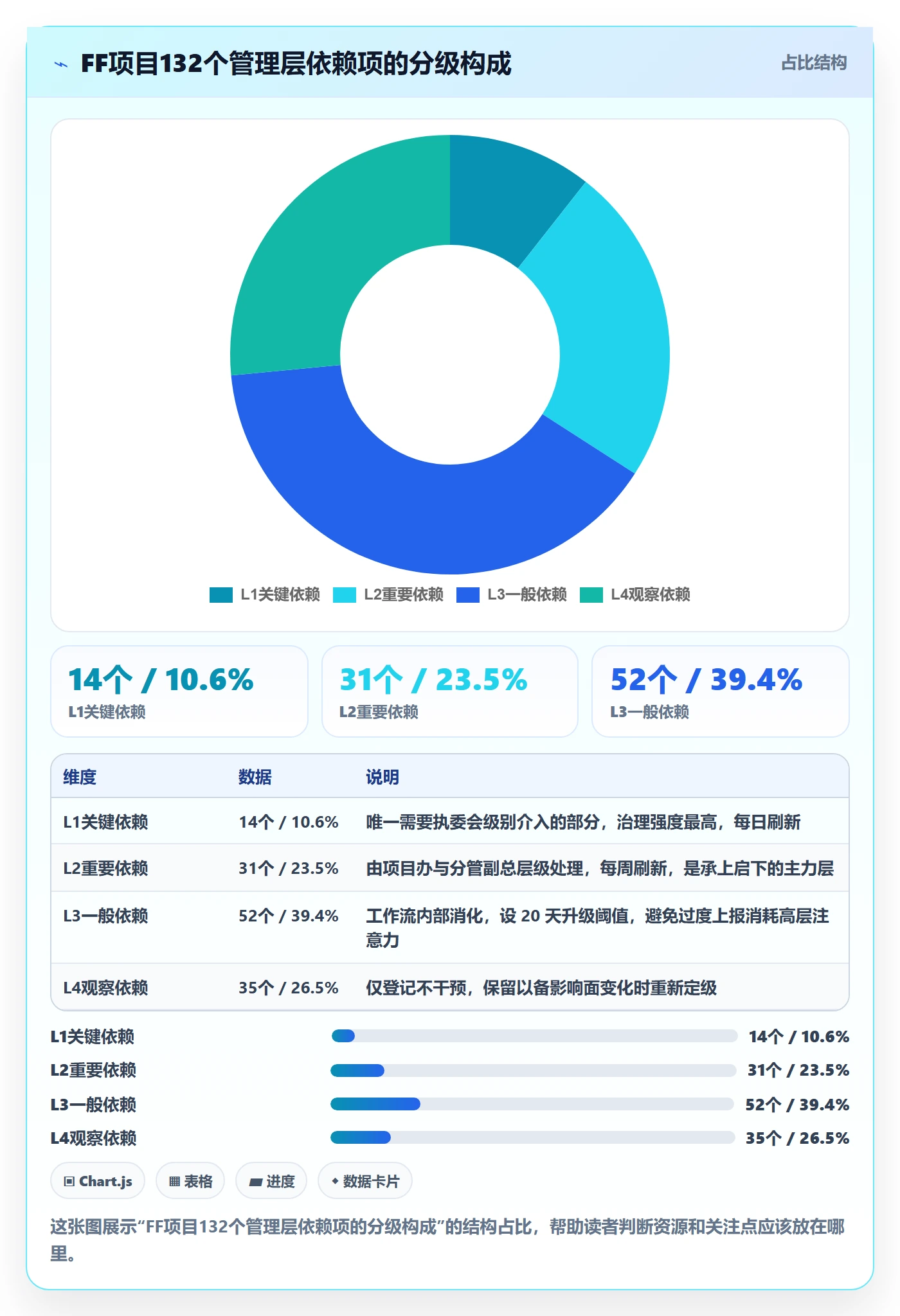Toggle the L1关键依赖 legend color box
The height and width of the screenshot is (1316, 900).
click(x=221, y=595)
